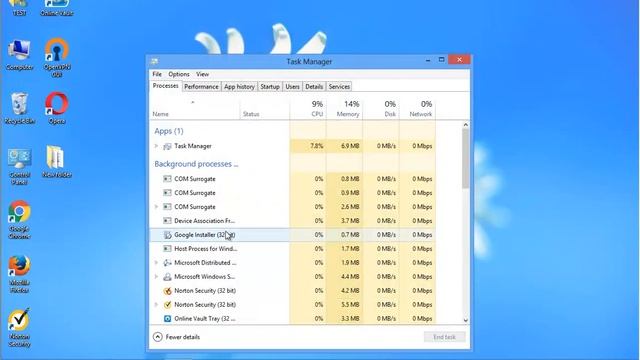The image size is (640, 360).
Task: Select the Google Installer (32 bit) row
Action: pos(293,235)
